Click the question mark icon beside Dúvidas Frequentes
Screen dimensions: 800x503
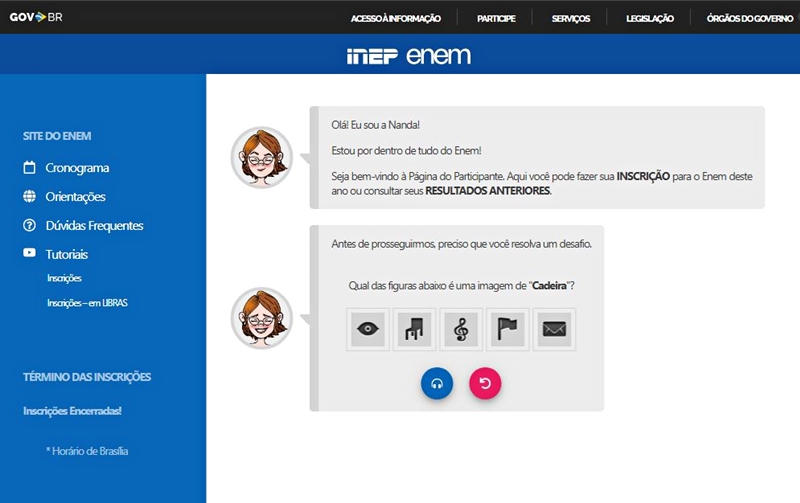(x=30, y=225)
